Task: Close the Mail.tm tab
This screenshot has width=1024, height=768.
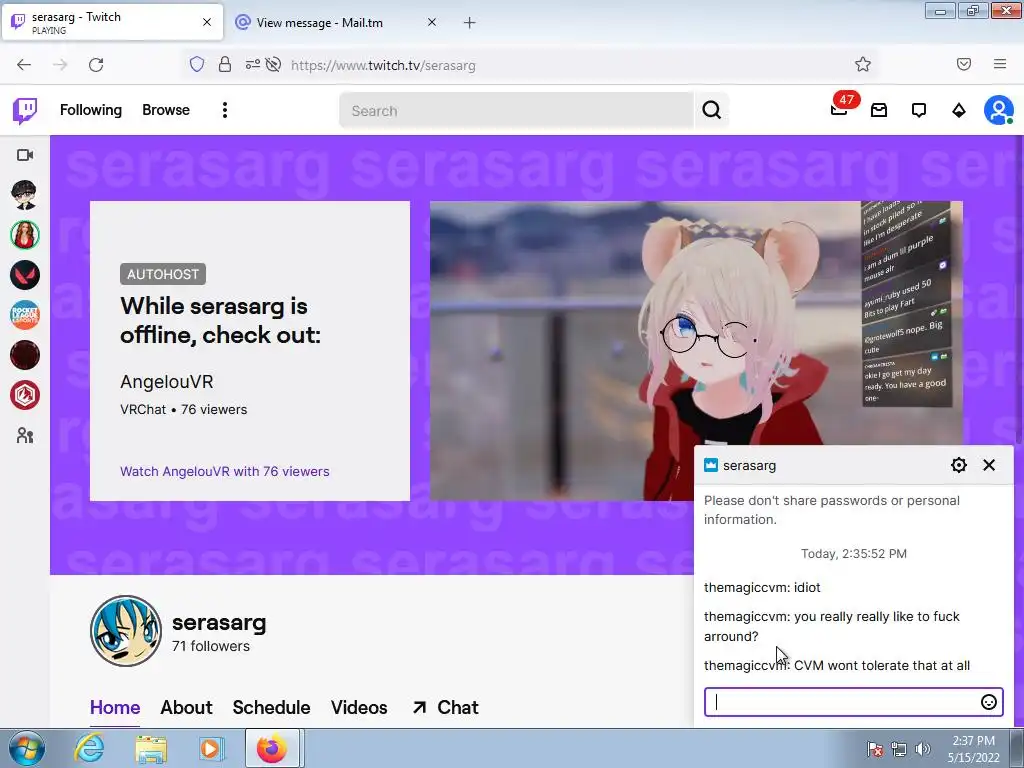Action: 432,22
